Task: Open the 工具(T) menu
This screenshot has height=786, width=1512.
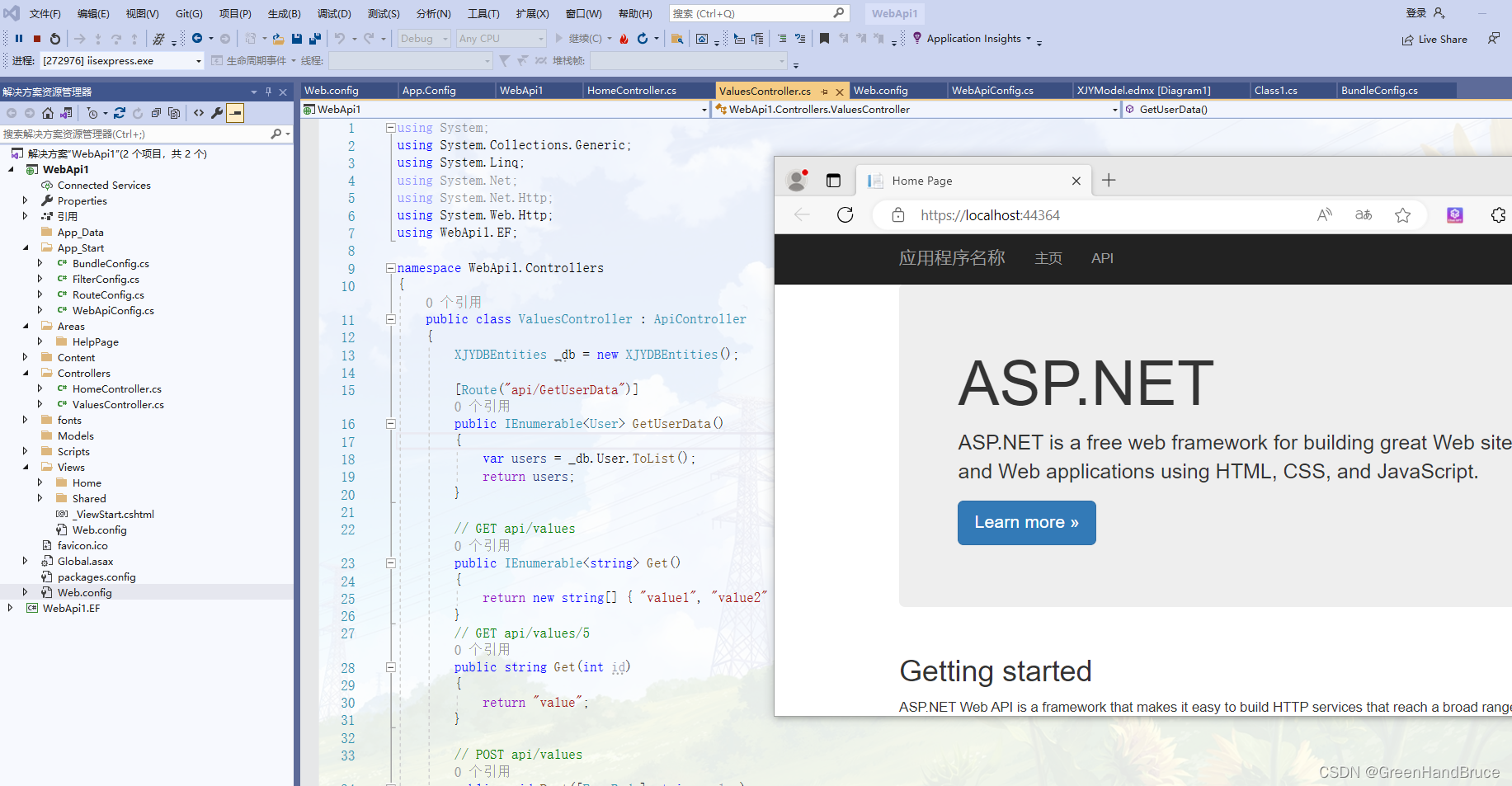Action: (483, 14)
